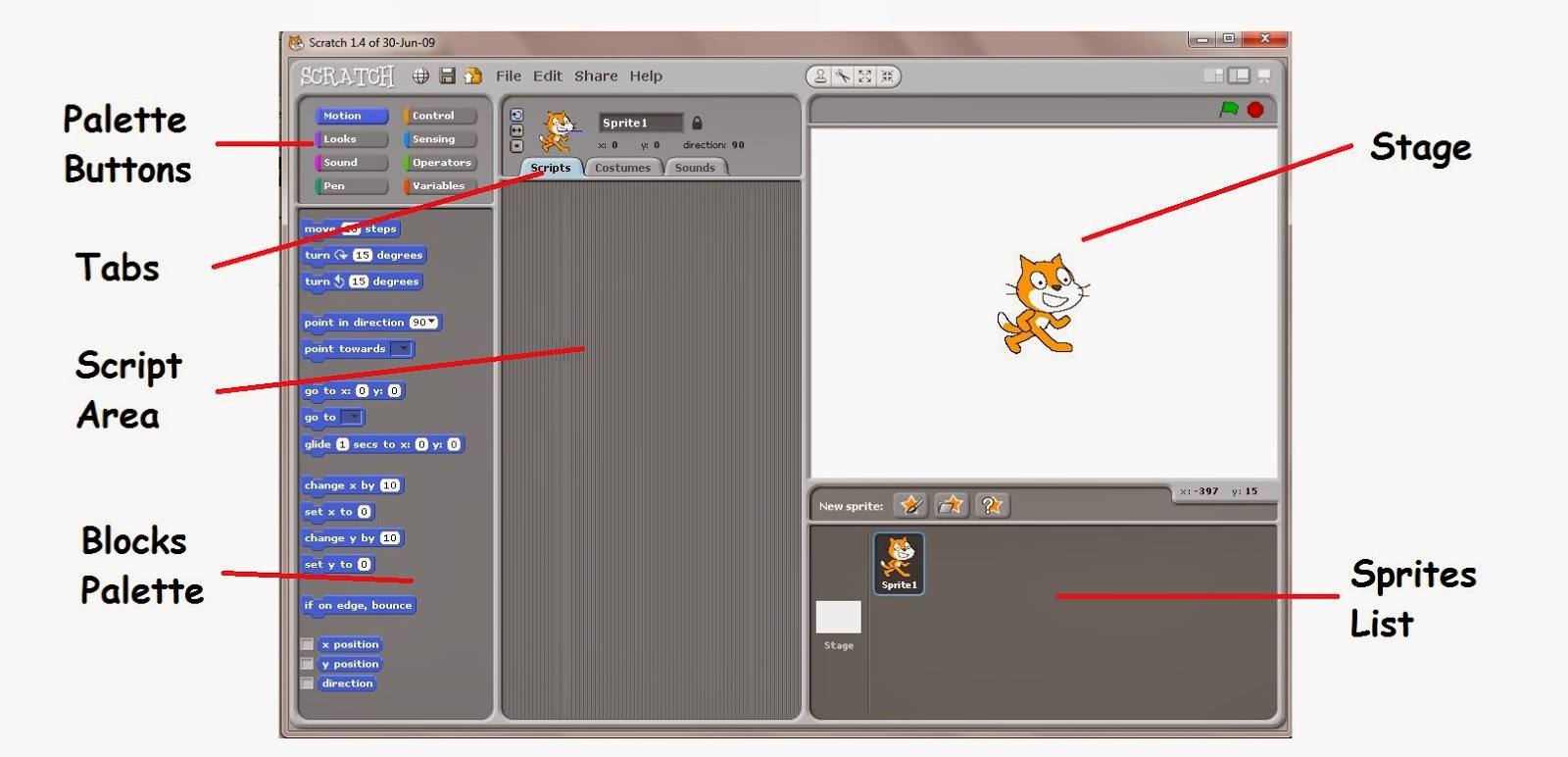
Task: Select the Looks palette button
Action: [351, 139]
